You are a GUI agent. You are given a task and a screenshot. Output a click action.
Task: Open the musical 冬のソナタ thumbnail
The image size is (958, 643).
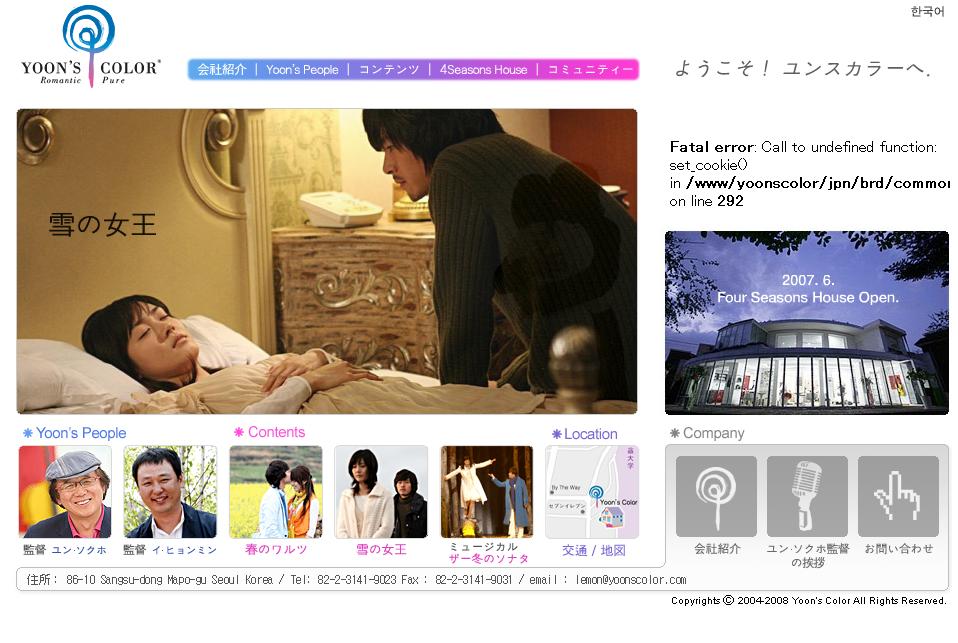487,492
